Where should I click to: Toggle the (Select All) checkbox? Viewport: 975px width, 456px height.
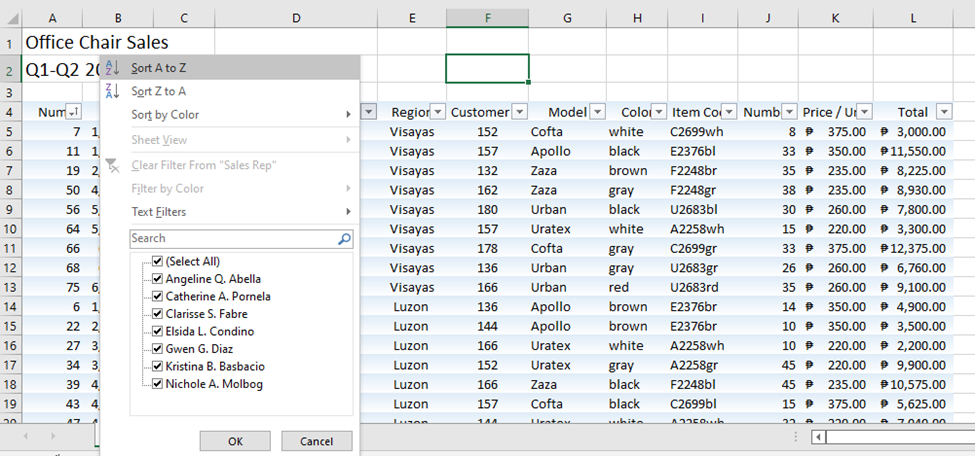(157, 261)
